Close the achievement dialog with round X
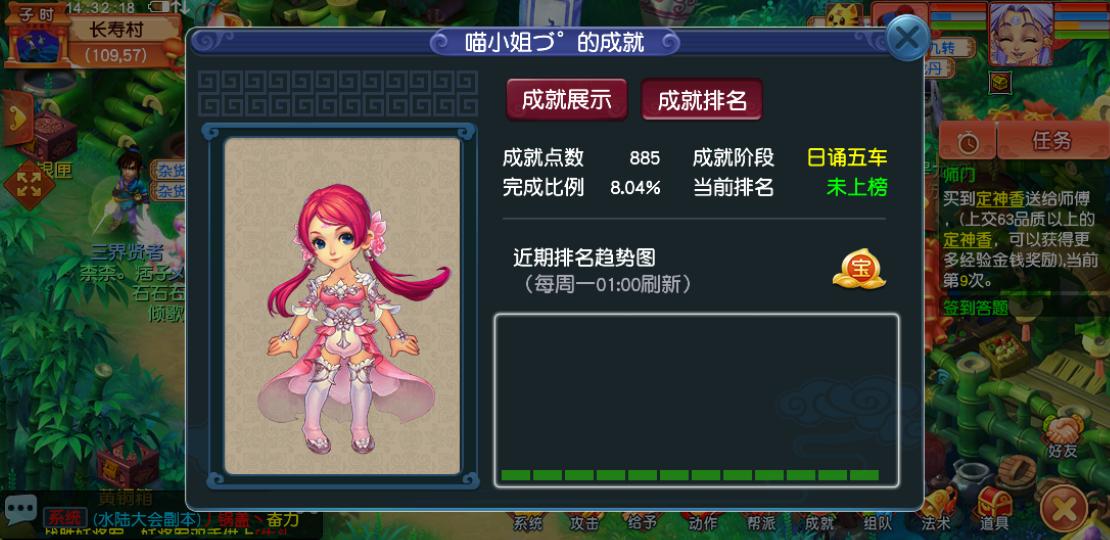 pos(907,38)
